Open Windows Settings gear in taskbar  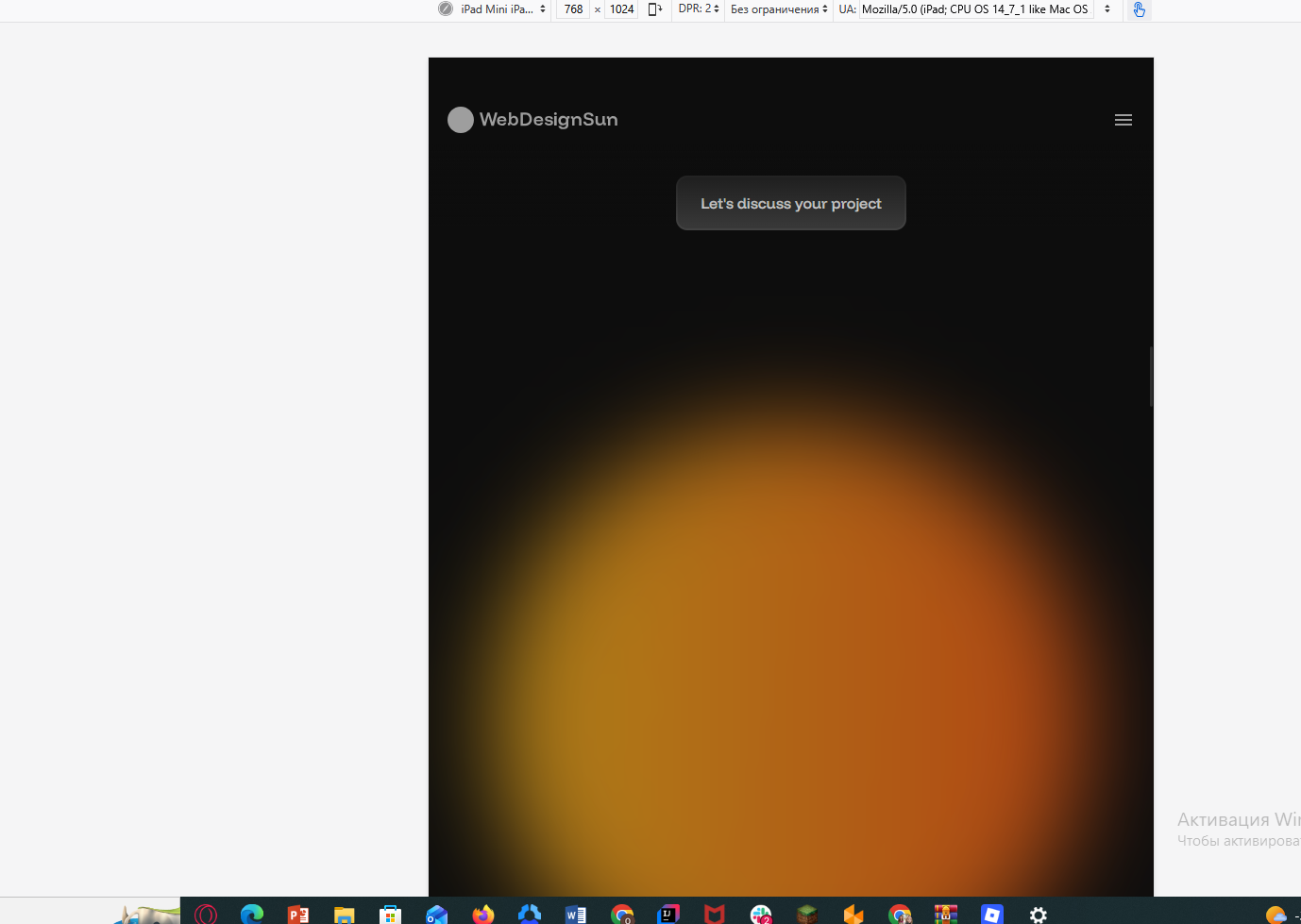coord(1039,914)
